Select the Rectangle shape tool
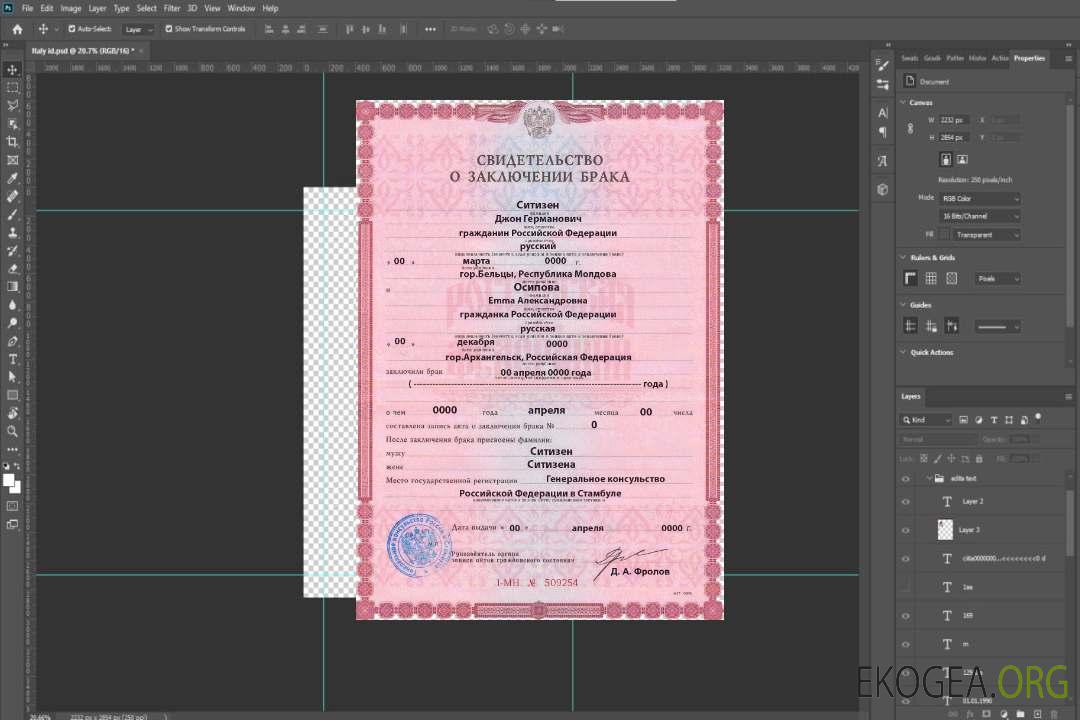This screenshot has width=1080, height=720. 12,395
